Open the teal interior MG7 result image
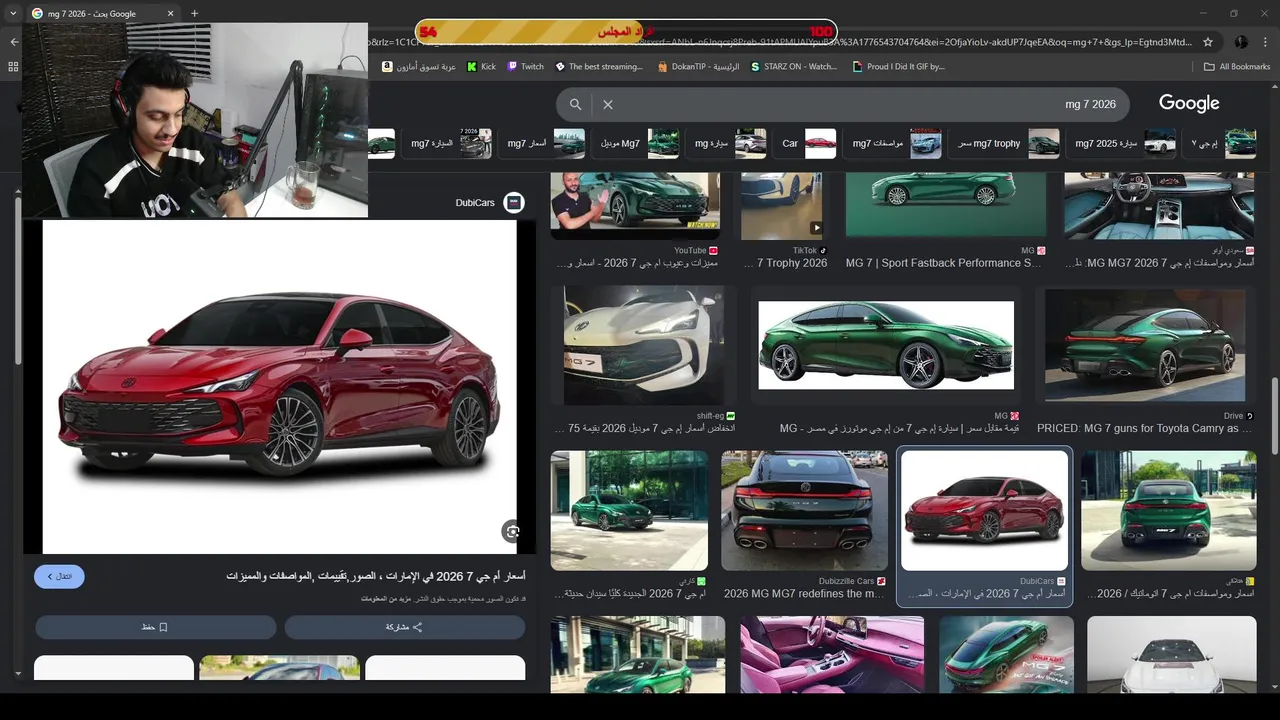The image size is (1280, 720). [1158, 206]
